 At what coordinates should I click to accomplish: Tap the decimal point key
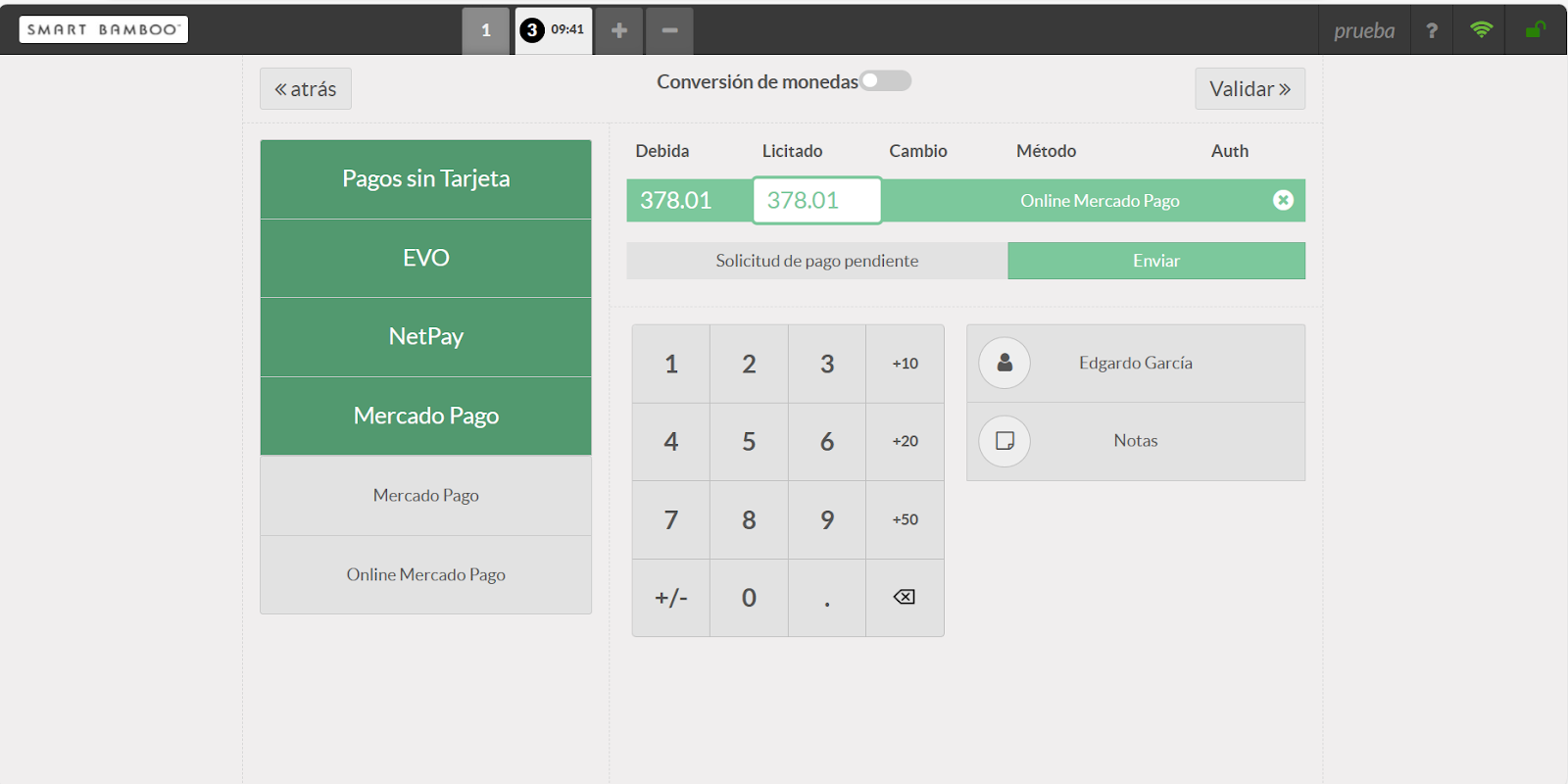tap(827, 598)
